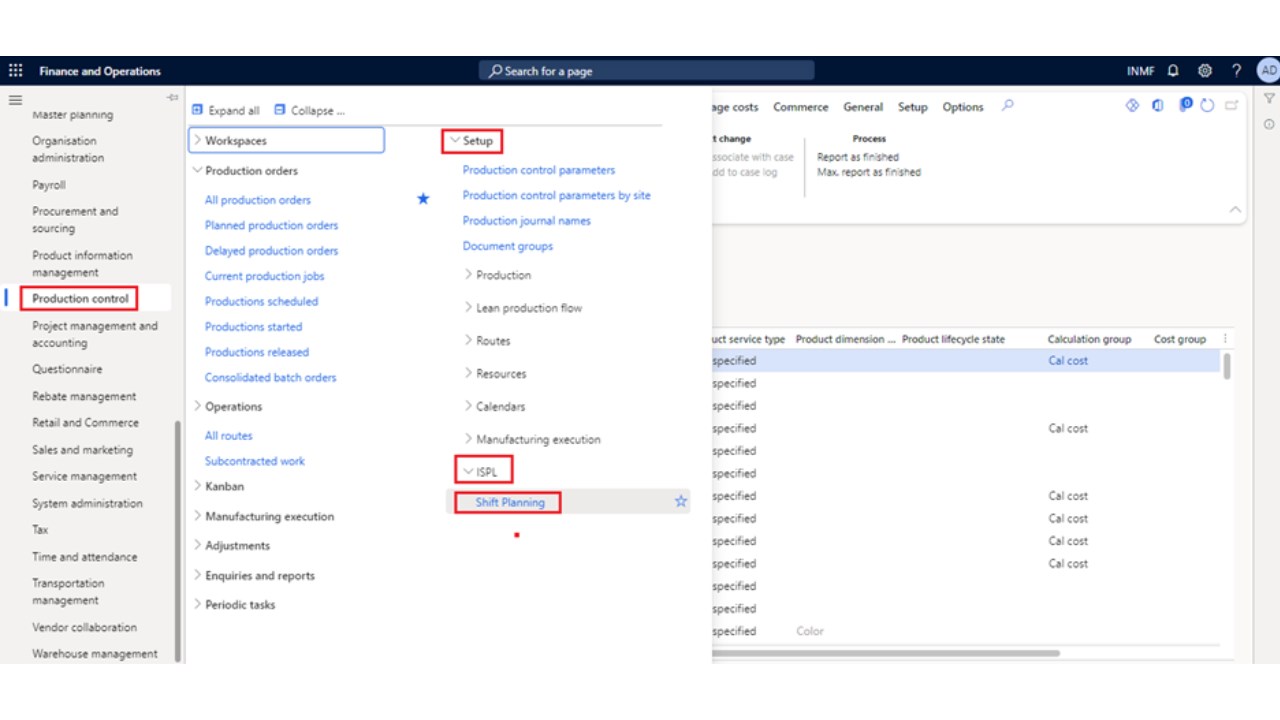Open the AD user account avatar
1280x720 pixels.
point(1268,71)
